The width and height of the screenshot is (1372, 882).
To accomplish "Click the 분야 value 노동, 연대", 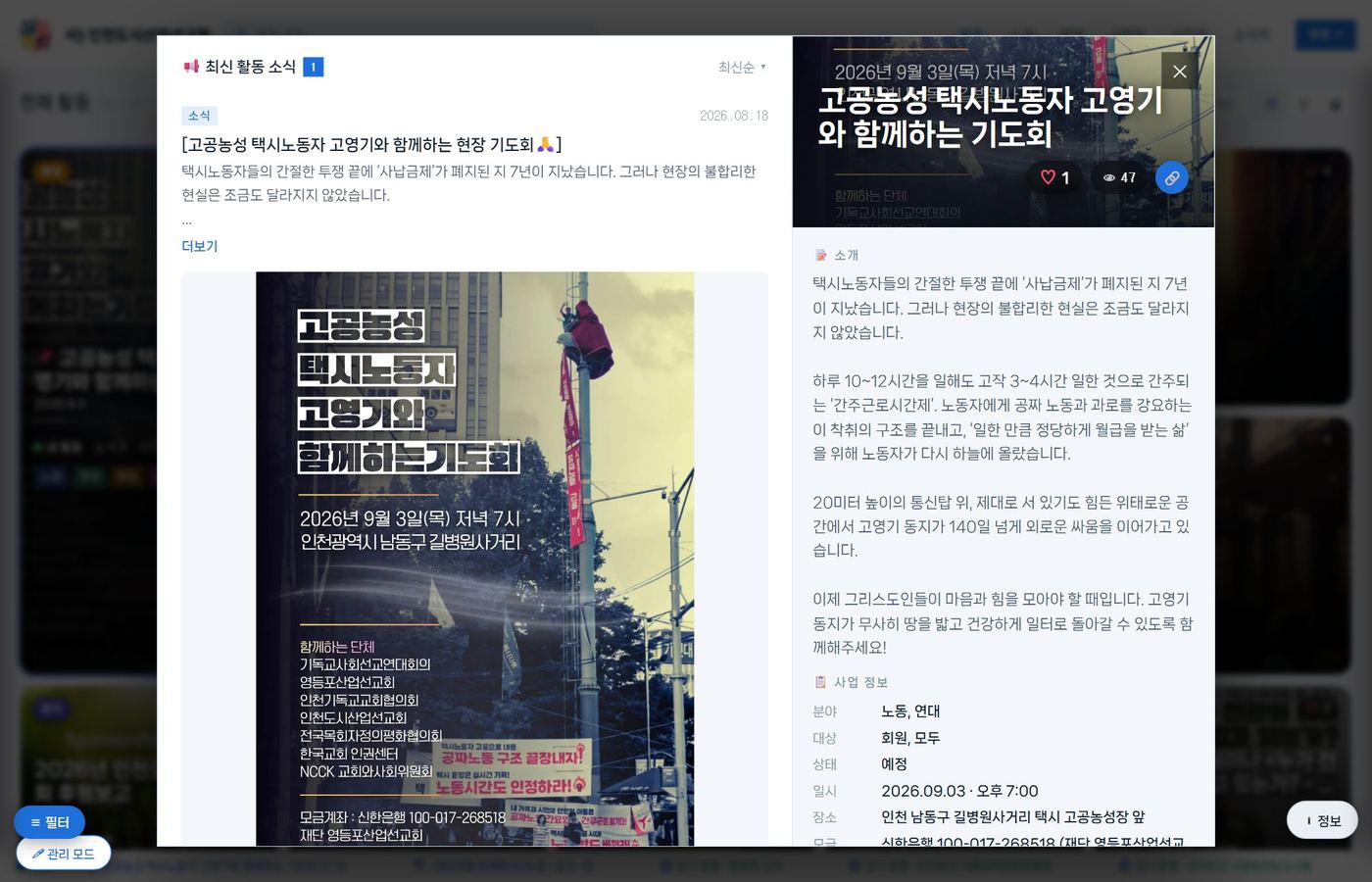I will point(910,711).
